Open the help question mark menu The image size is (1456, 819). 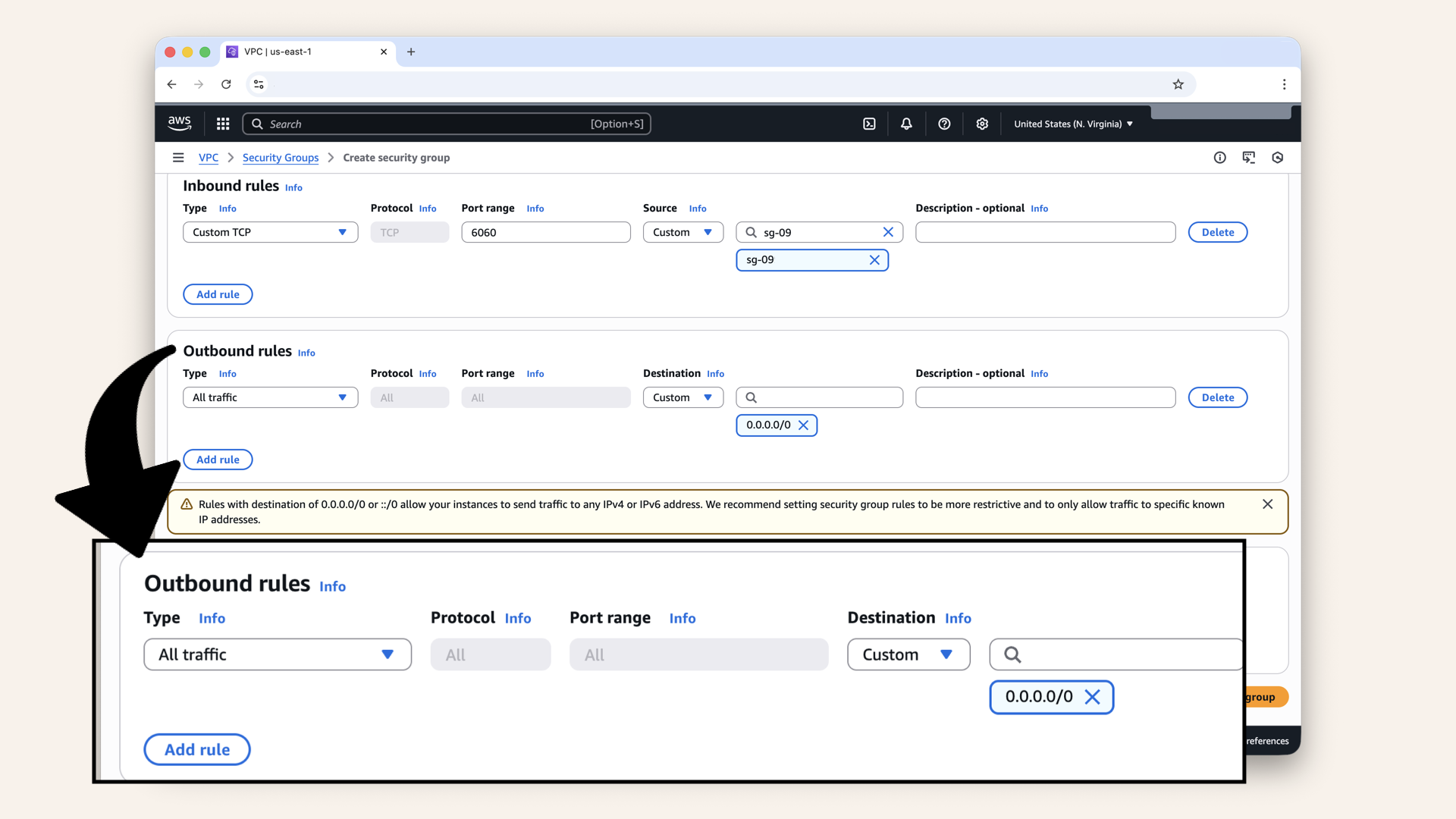click(x=944, y=124)
